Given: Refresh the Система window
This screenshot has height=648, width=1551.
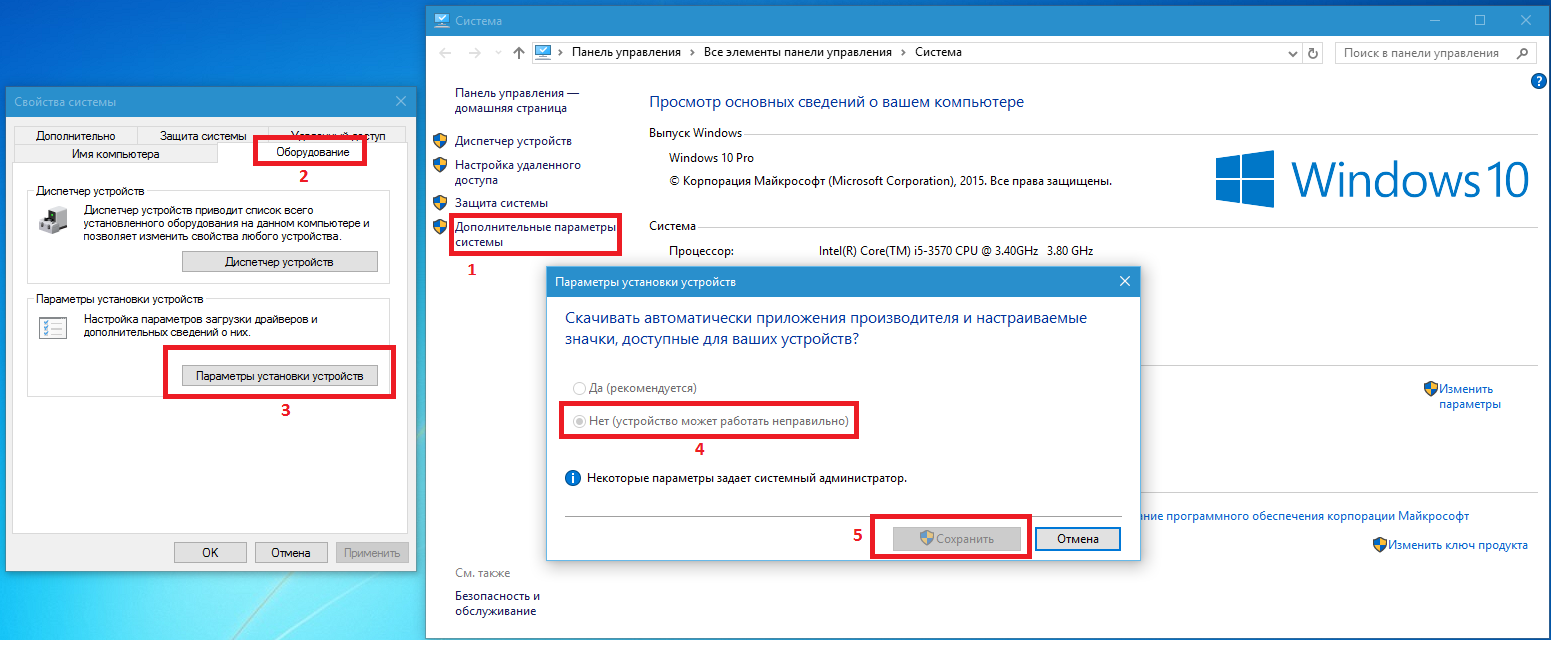Looking at the screenshot, I should point(1313,52).
